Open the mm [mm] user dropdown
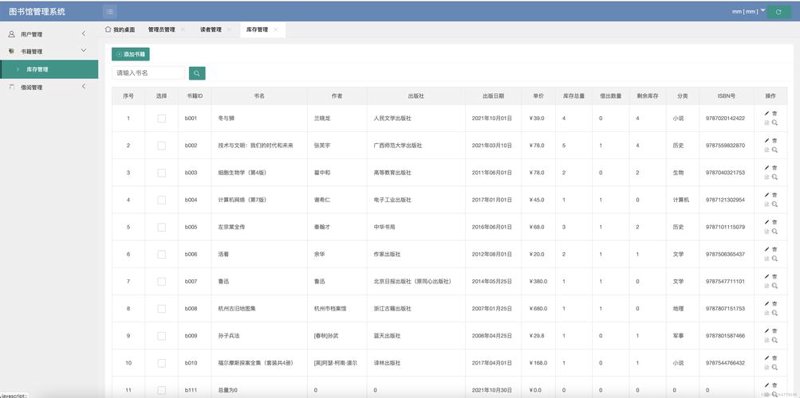Image resolution: width=800 pixels, height=398 pixels. tap(748, 11)
